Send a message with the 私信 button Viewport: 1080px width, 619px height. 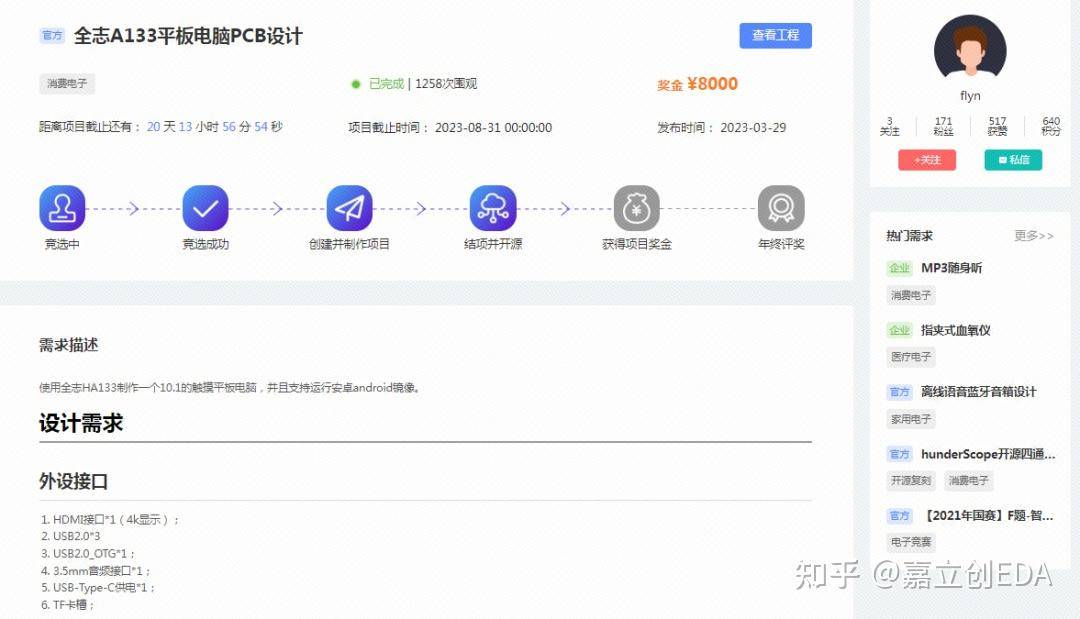coord(1013,160)
